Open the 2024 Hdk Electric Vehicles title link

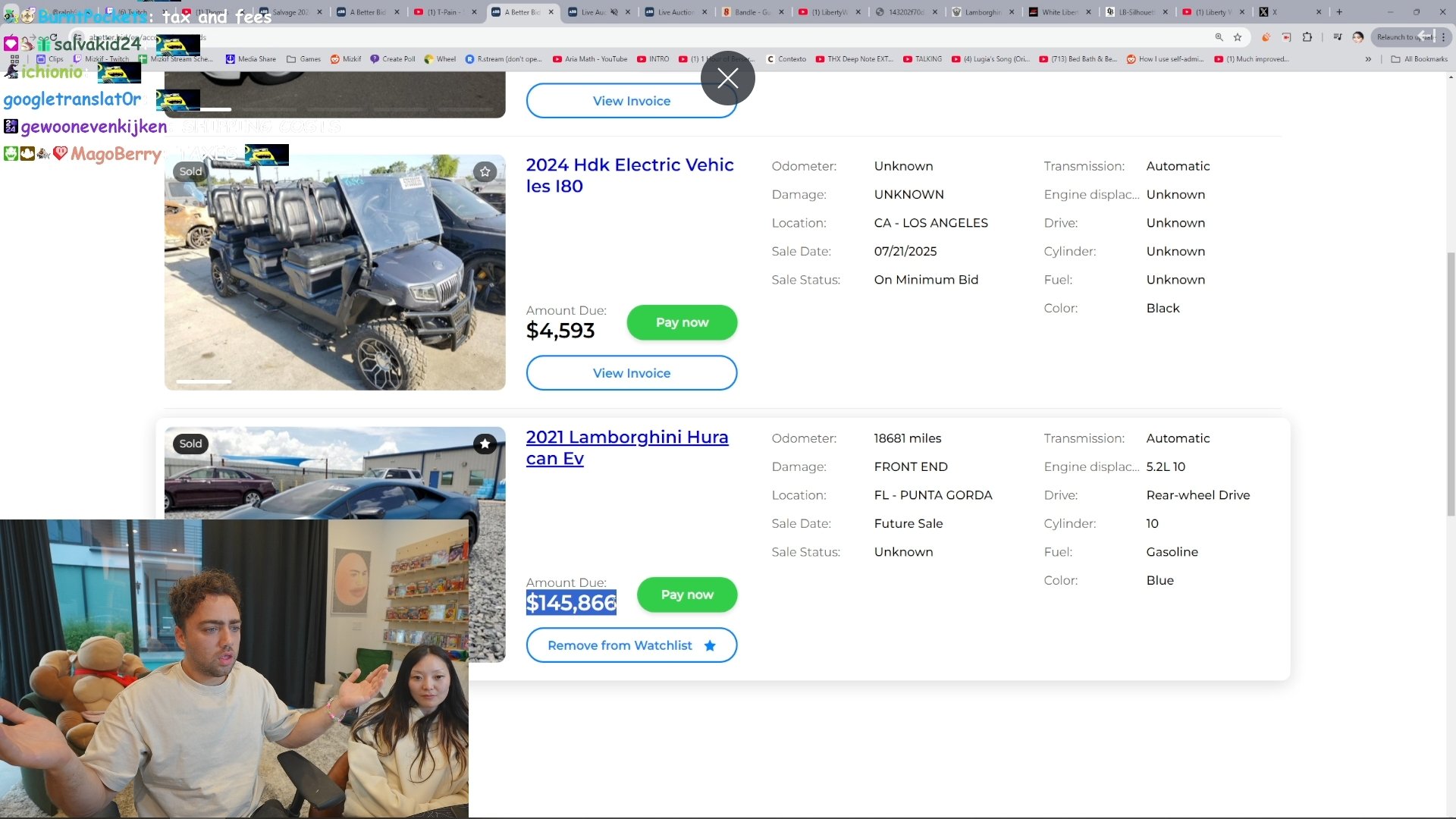[x=629, y=175]
